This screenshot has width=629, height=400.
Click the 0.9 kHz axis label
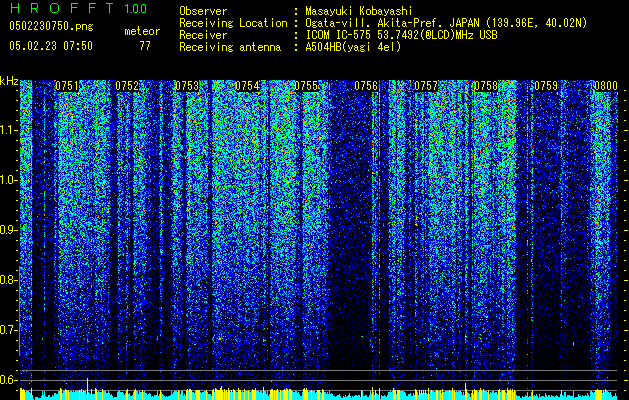(9, 230)
